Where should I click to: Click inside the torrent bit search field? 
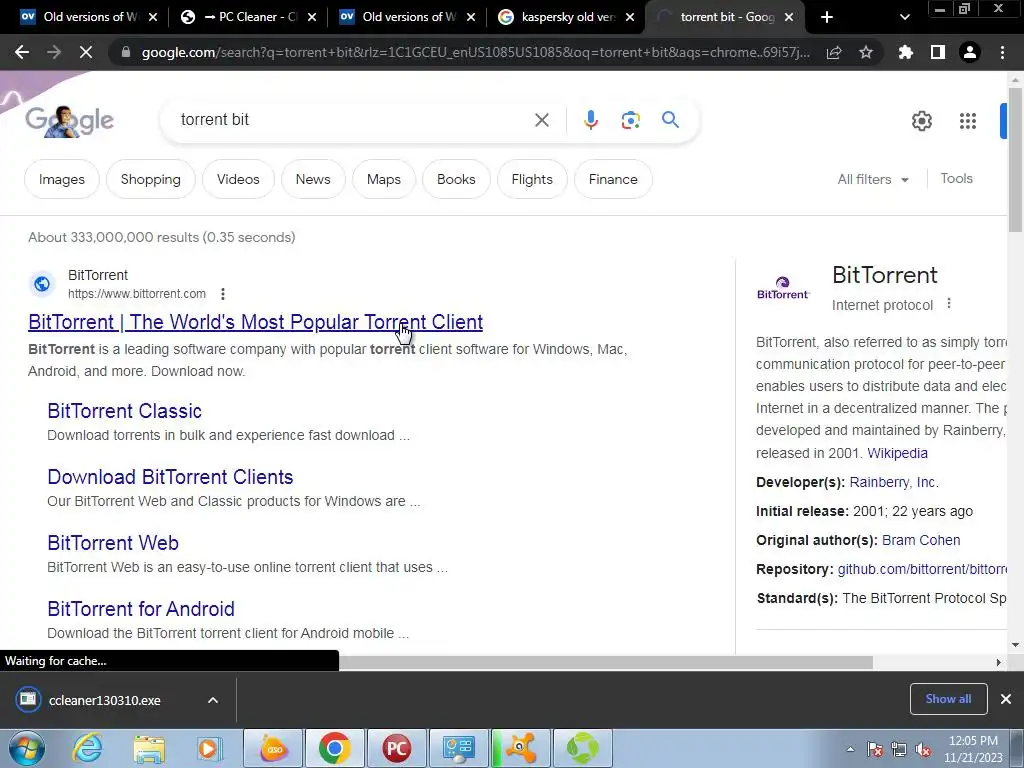pos(353,120)
